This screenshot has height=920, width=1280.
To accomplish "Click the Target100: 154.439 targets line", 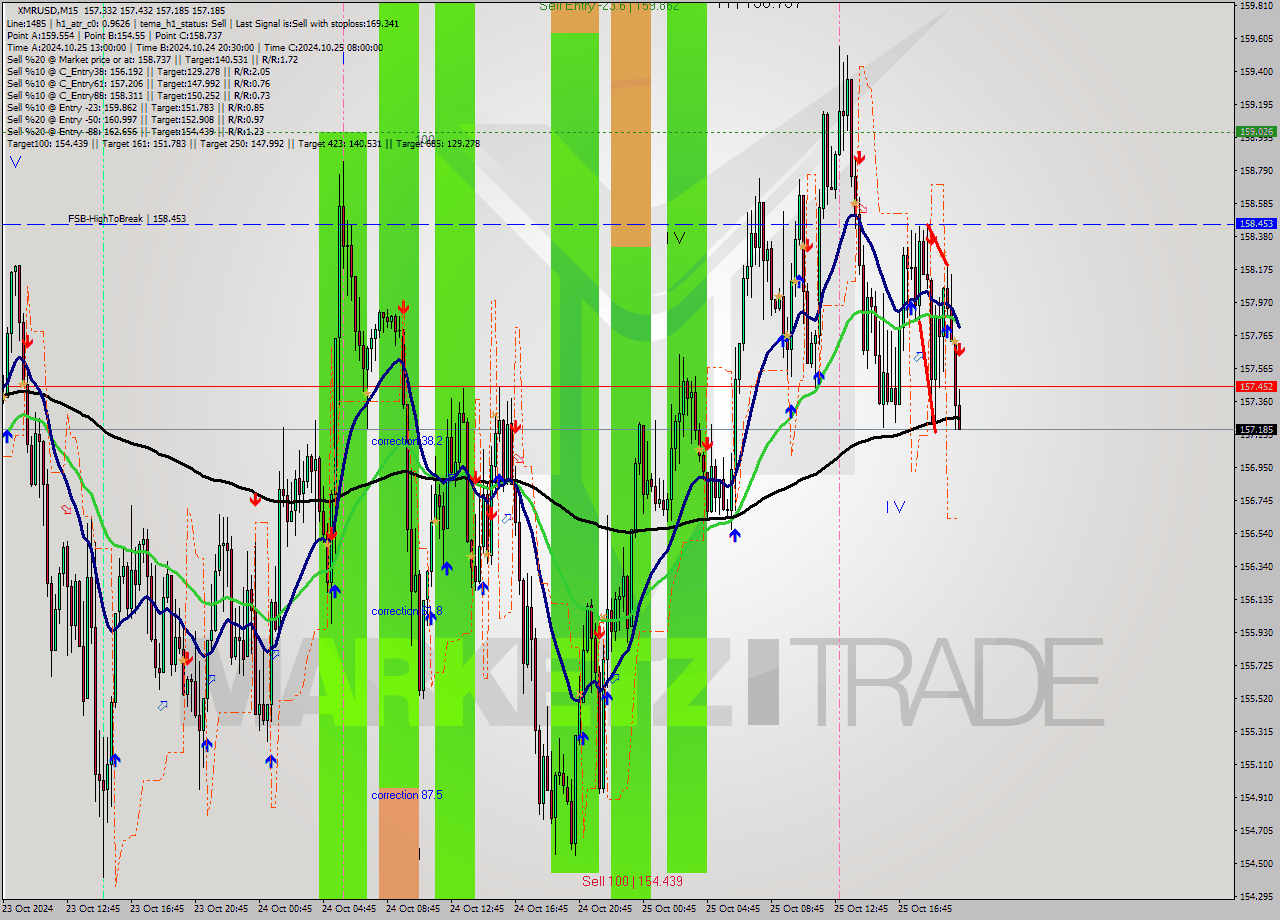I will [243, 143].
